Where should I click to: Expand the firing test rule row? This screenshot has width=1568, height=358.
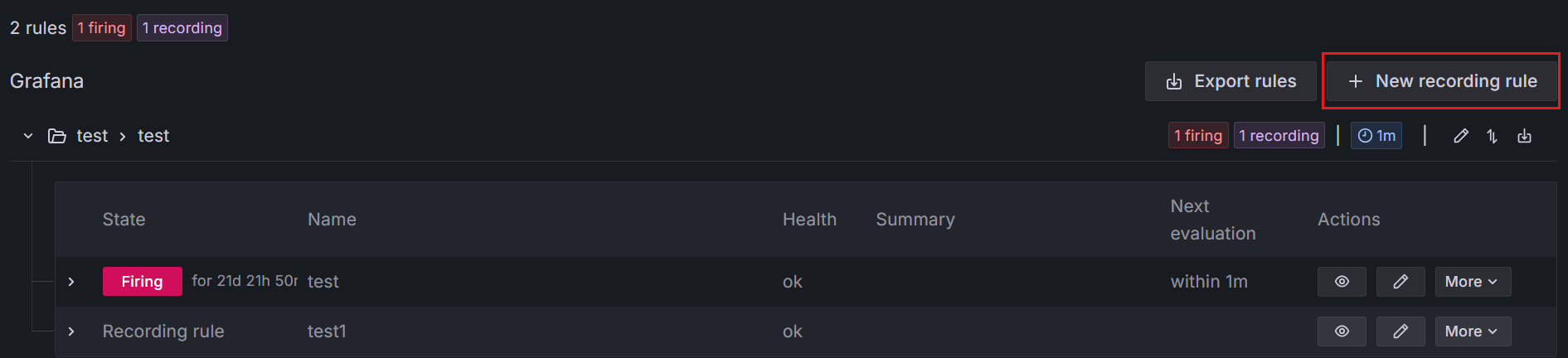point(71,282)
